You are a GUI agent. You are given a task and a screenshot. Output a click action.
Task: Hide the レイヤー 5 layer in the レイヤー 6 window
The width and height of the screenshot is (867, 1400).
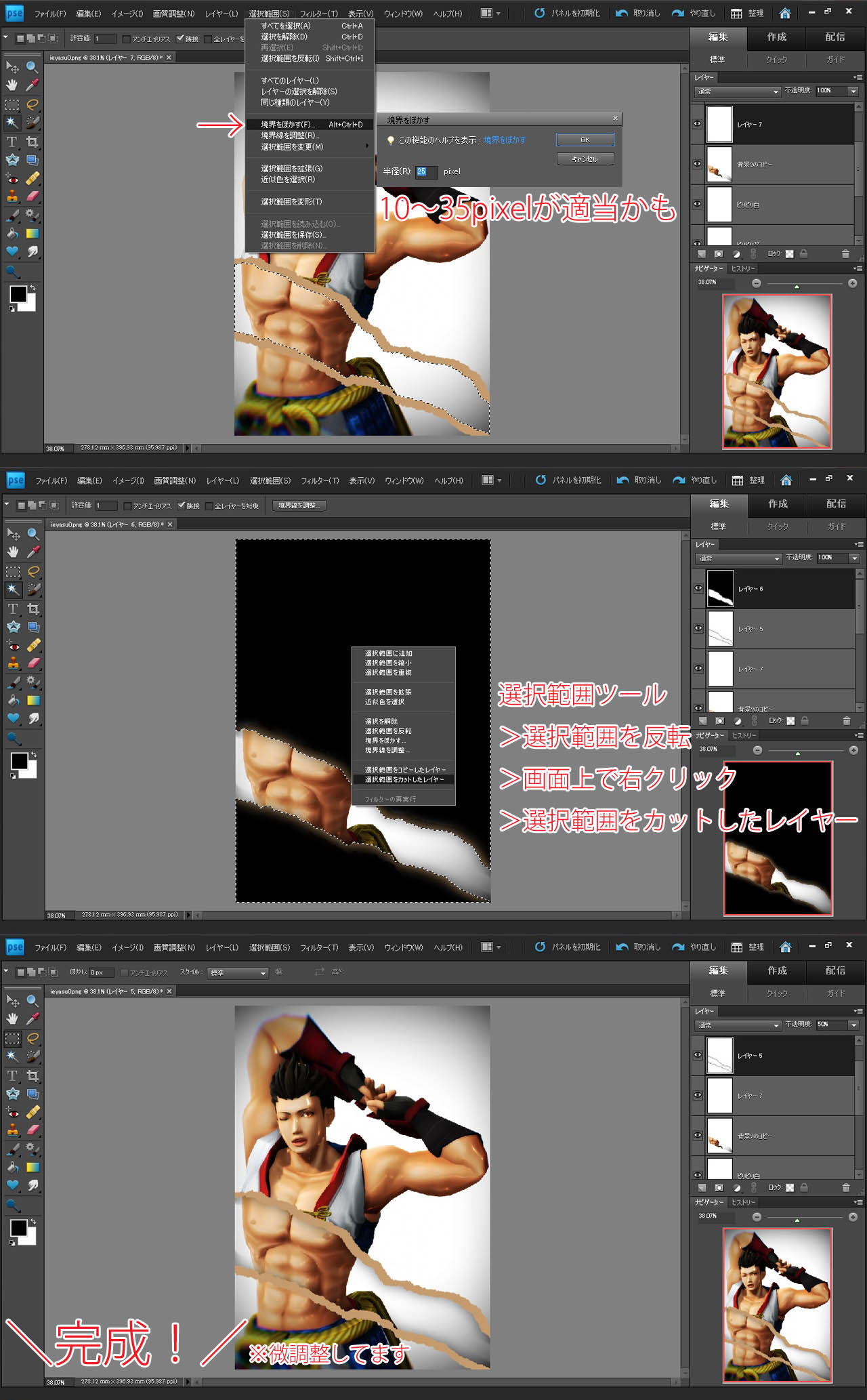click(x=698, y=628)
